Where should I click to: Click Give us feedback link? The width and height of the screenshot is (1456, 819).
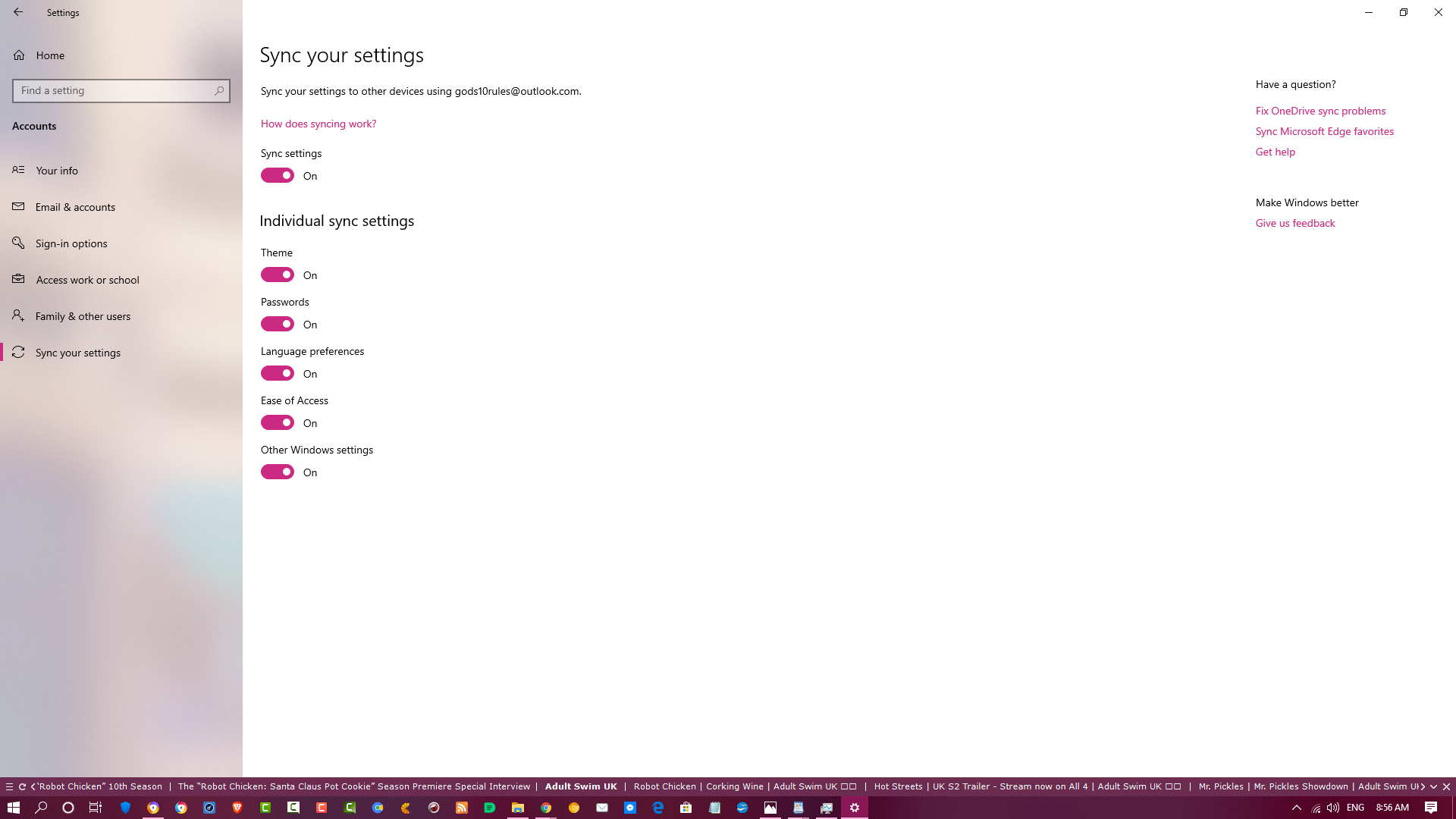click(x=1295, y=223)
